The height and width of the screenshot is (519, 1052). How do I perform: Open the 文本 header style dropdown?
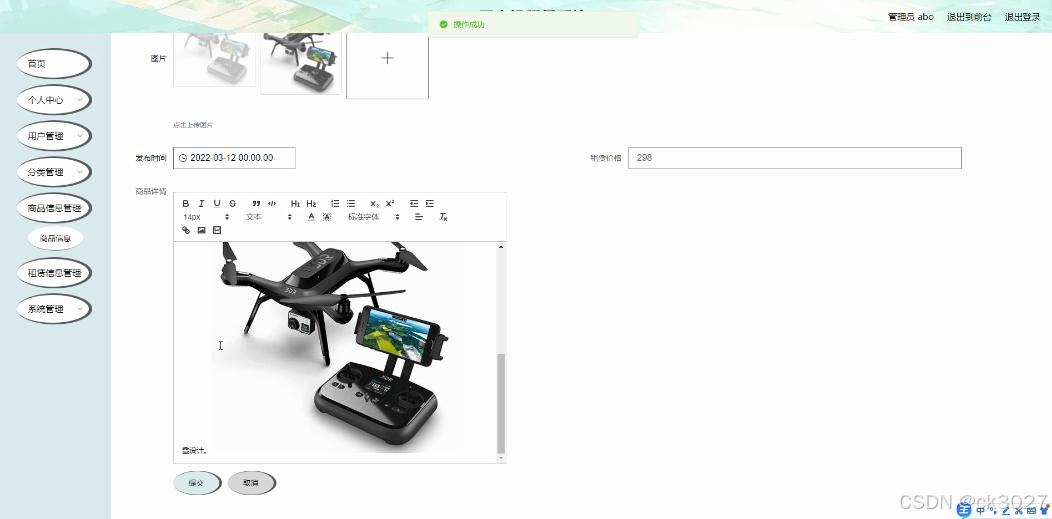pyautogui.click(x=268, y=217)
